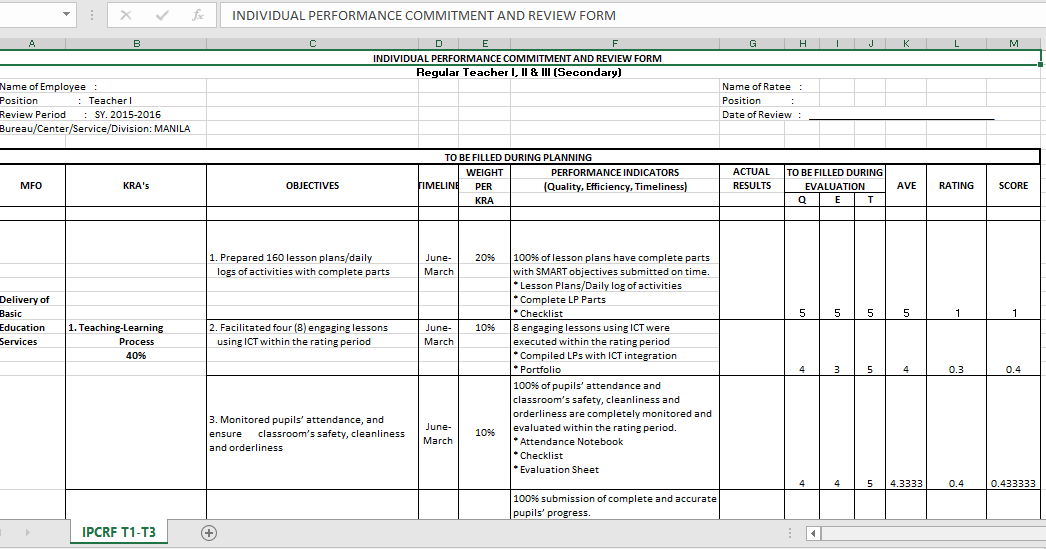Select column E header
Image resolution: width=1046 pixels, height=549 pixels.
[484, 43]
